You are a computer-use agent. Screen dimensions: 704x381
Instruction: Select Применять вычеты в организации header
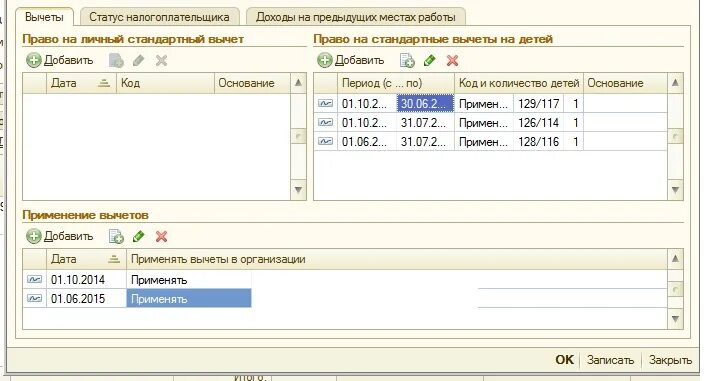point(397,259)
